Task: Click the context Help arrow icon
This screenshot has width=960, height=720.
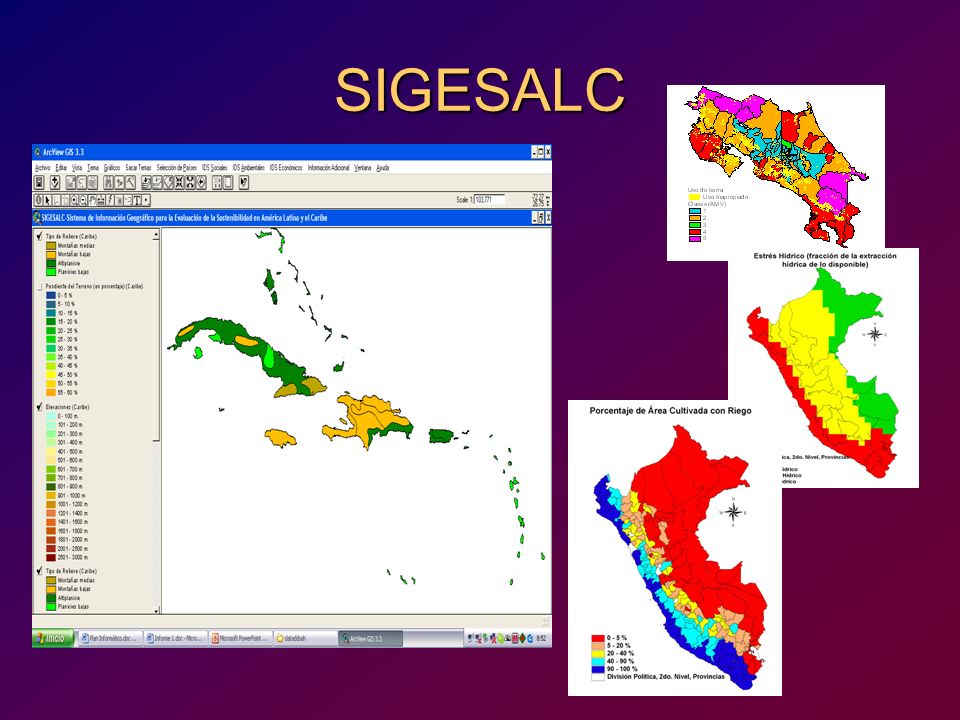Action: pyautogui.click(x=244, y=182)
